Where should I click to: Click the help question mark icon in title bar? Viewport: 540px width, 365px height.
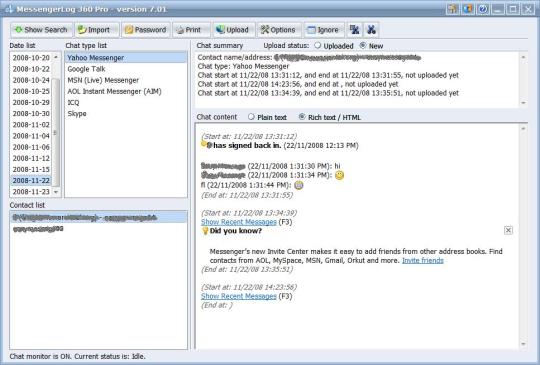(x=483, y=9)
